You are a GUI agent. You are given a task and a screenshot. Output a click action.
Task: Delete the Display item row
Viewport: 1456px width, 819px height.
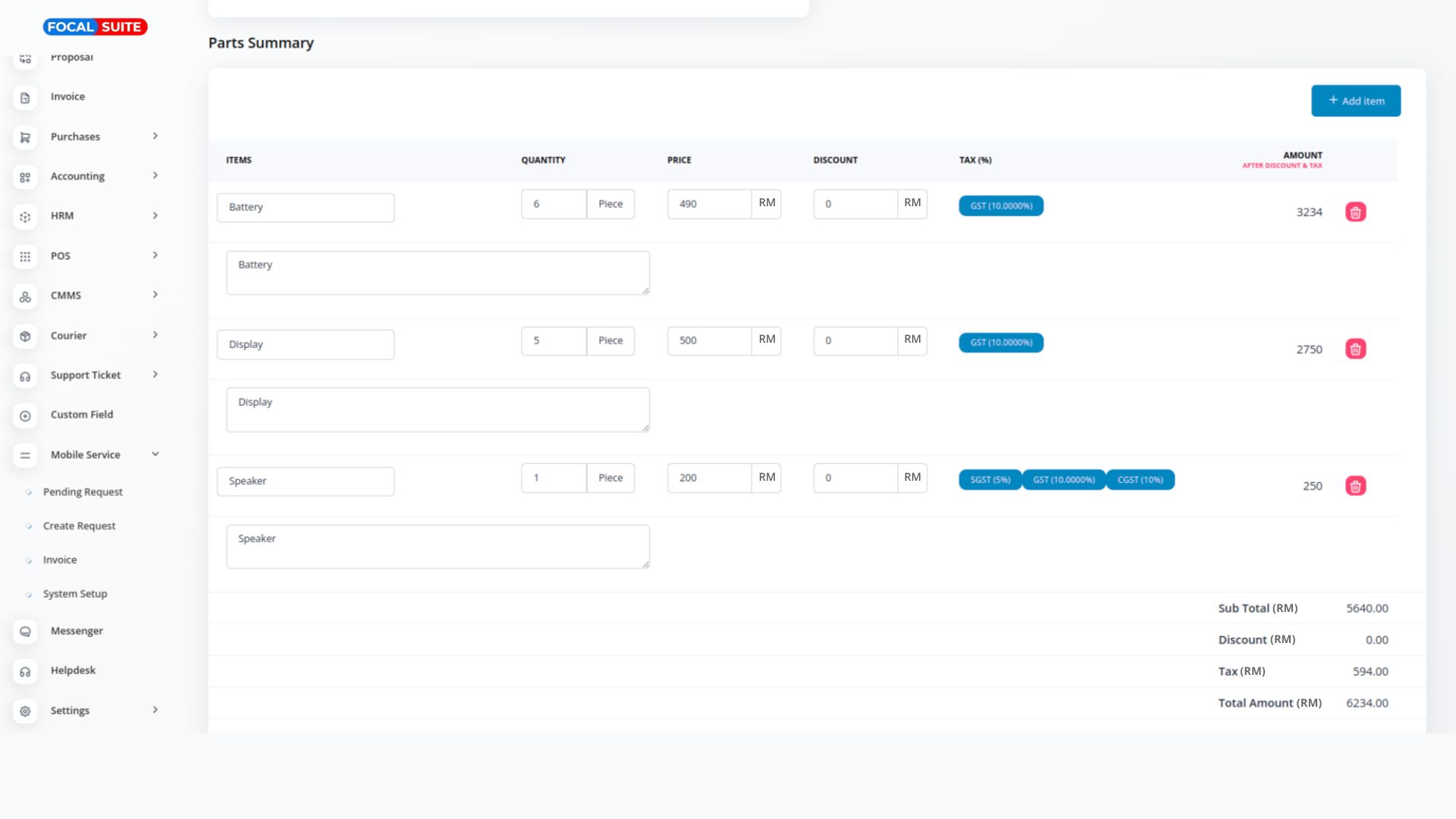[x=1355, y=349]
